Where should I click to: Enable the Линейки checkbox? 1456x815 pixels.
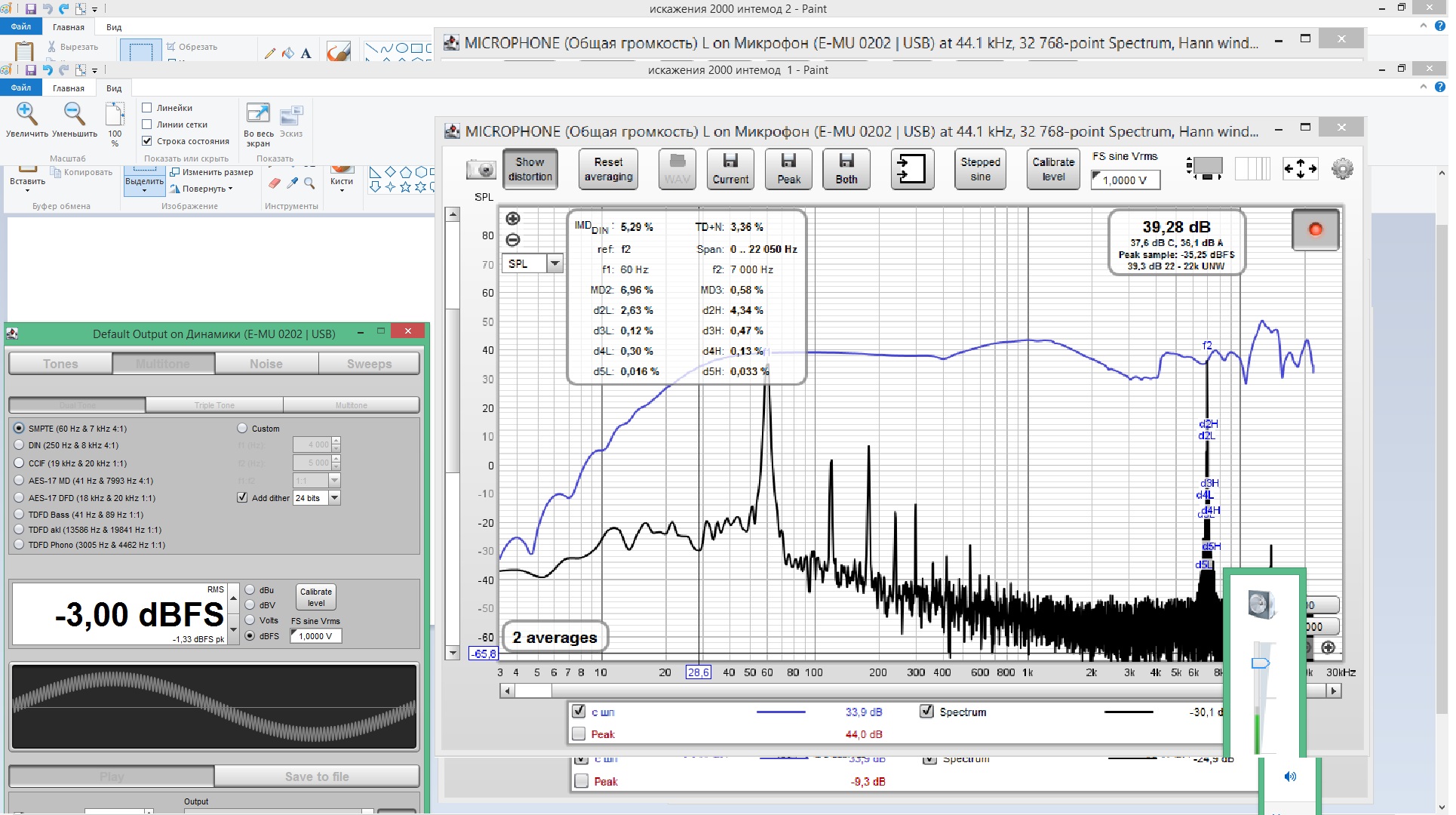click(147, 108)
